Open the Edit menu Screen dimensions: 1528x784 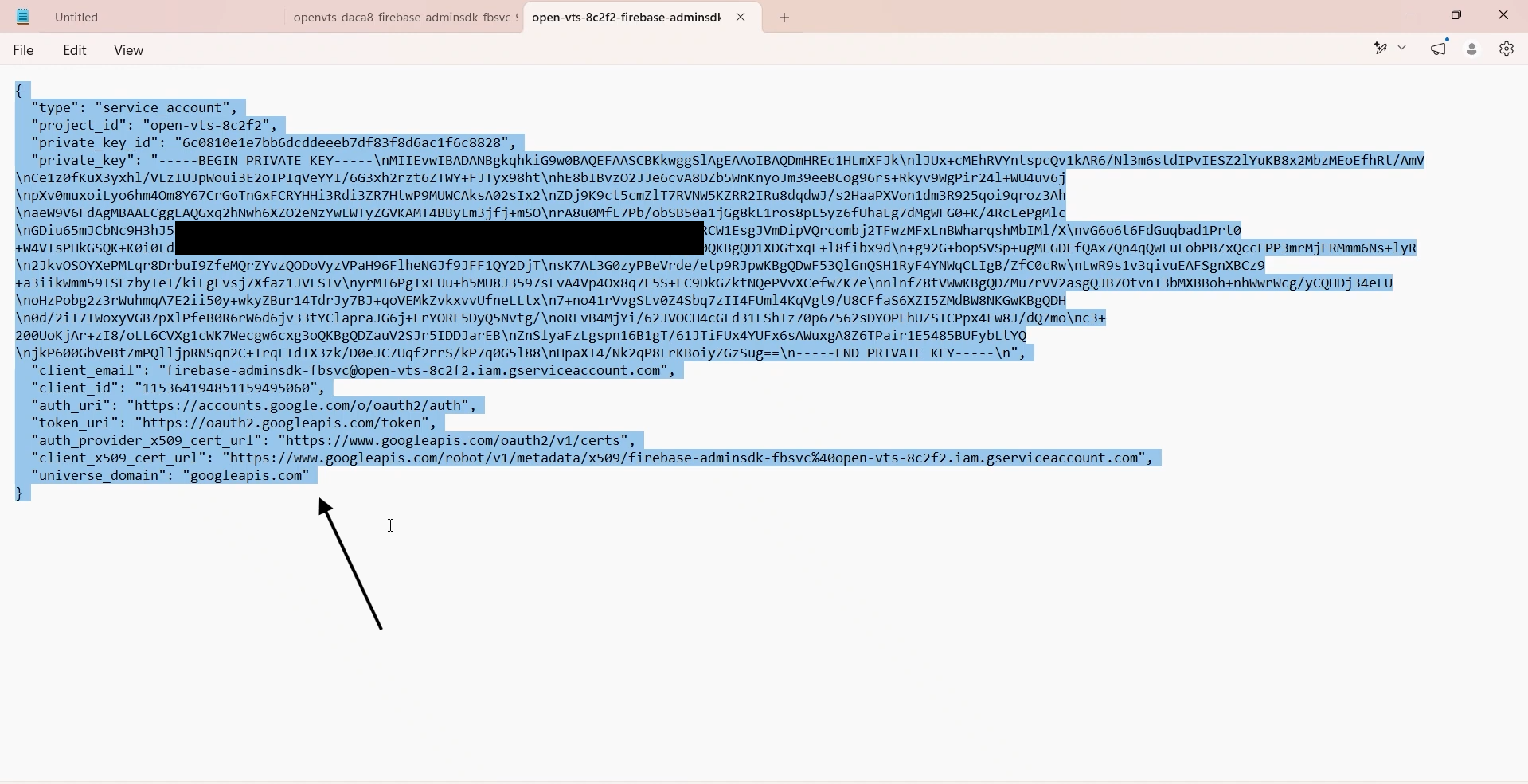point(75,50)
